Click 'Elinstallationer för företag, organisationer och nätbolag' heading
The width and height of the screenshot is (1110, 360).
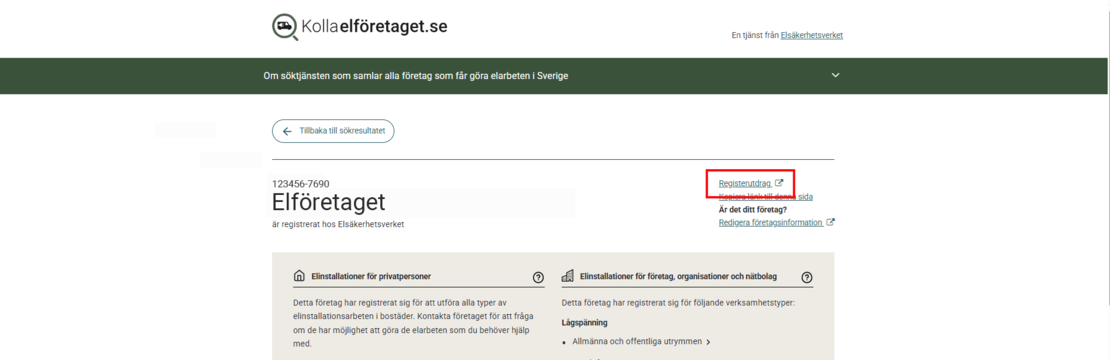click(x=678, y=277)
